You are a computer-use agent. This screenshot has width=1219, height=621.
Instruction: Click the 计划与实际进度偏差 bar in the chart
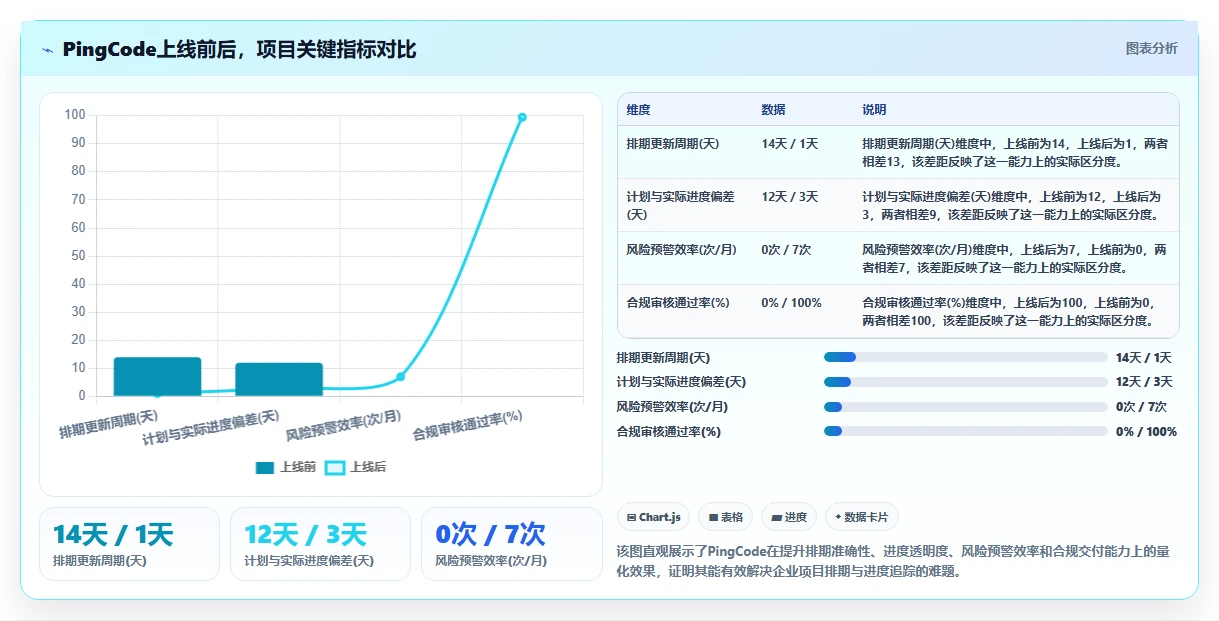coord(279,380)
